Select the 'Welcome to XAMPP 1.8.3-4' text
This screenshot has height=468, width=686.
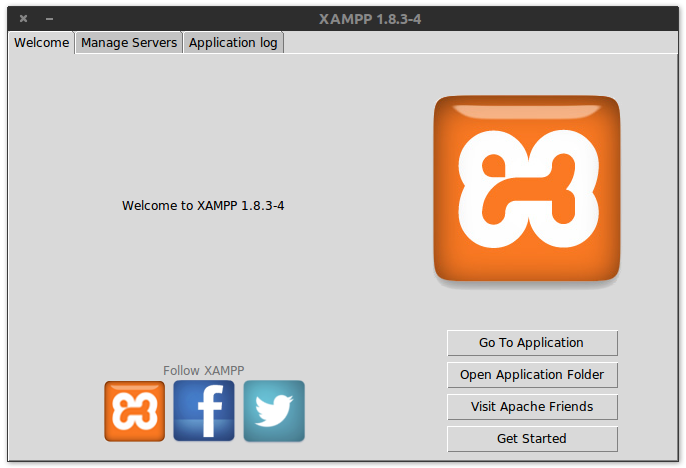(x=203, y=206)
